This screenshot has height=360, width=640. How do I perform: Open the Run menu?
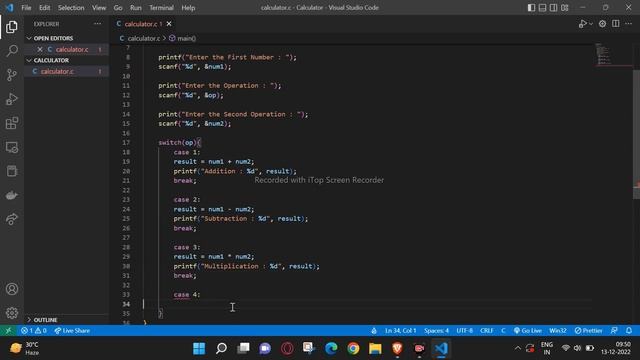[136, 8]
